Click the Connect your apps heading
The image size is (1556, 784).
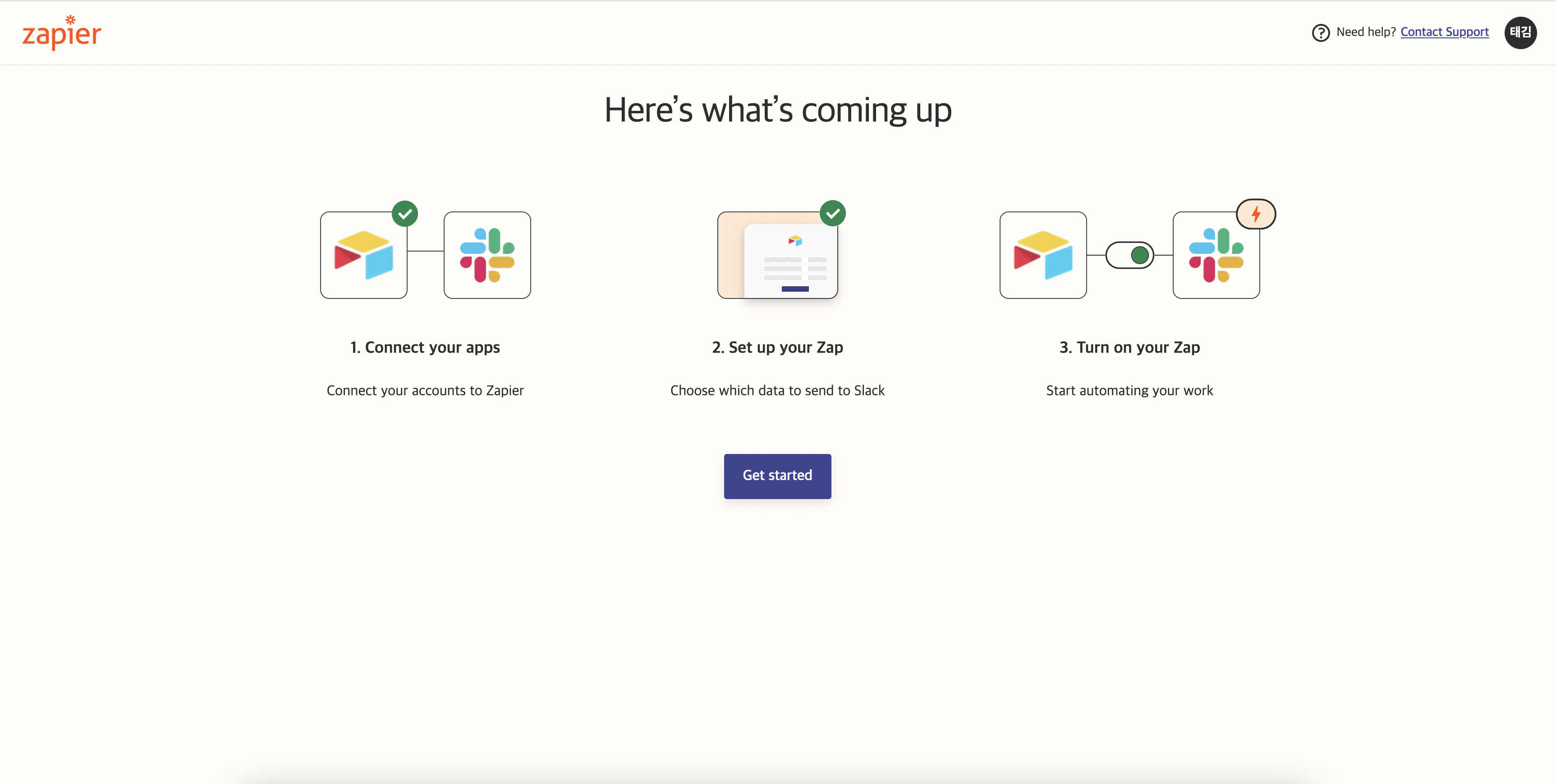[x=425, y=347]
